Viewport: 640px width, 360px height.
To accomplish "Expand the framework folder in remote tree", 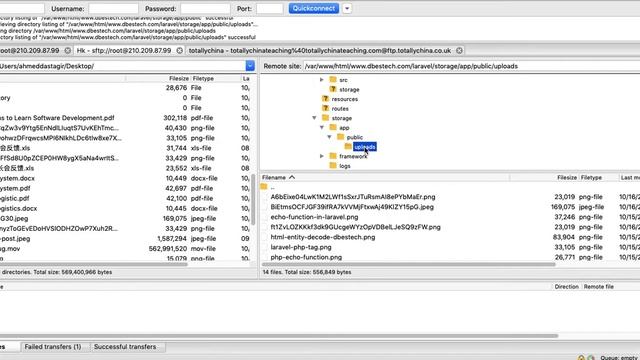I will [322, 156].
